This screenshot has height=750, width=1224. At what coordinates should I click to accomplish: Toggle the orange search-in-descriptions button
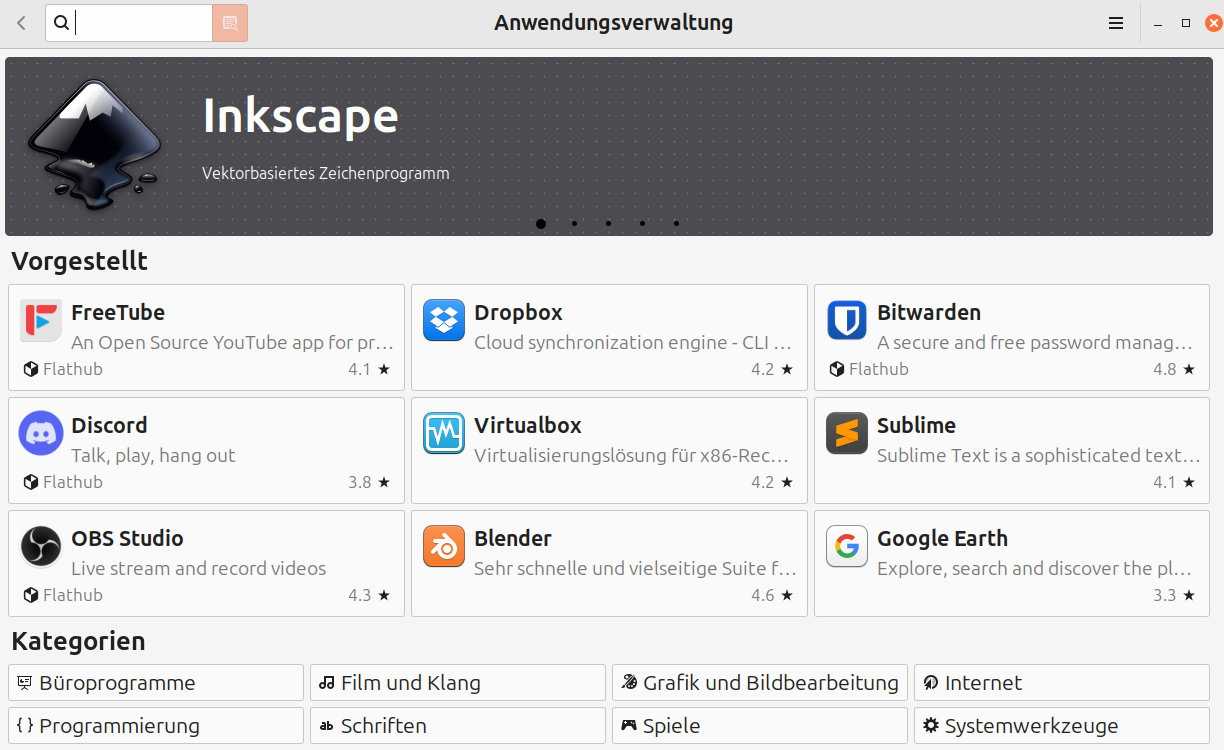(x=230, y=23)
